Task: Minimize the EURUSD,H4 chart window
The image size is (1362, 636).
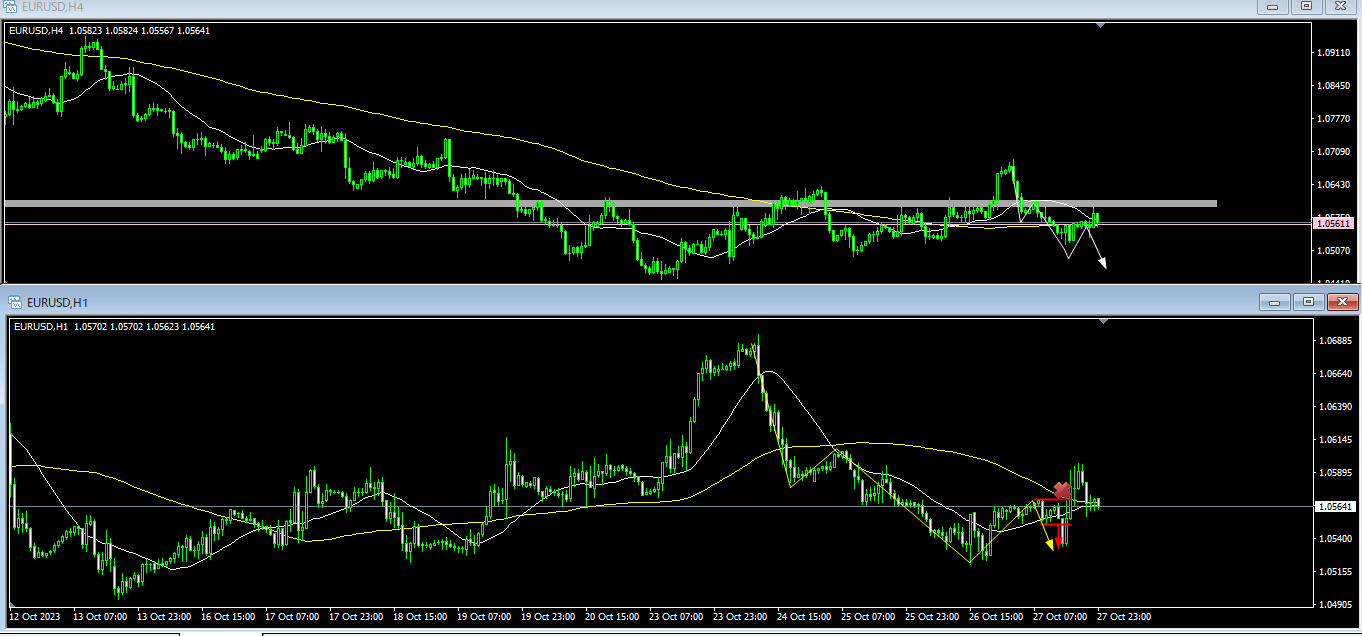Action: coord(1273,6)
